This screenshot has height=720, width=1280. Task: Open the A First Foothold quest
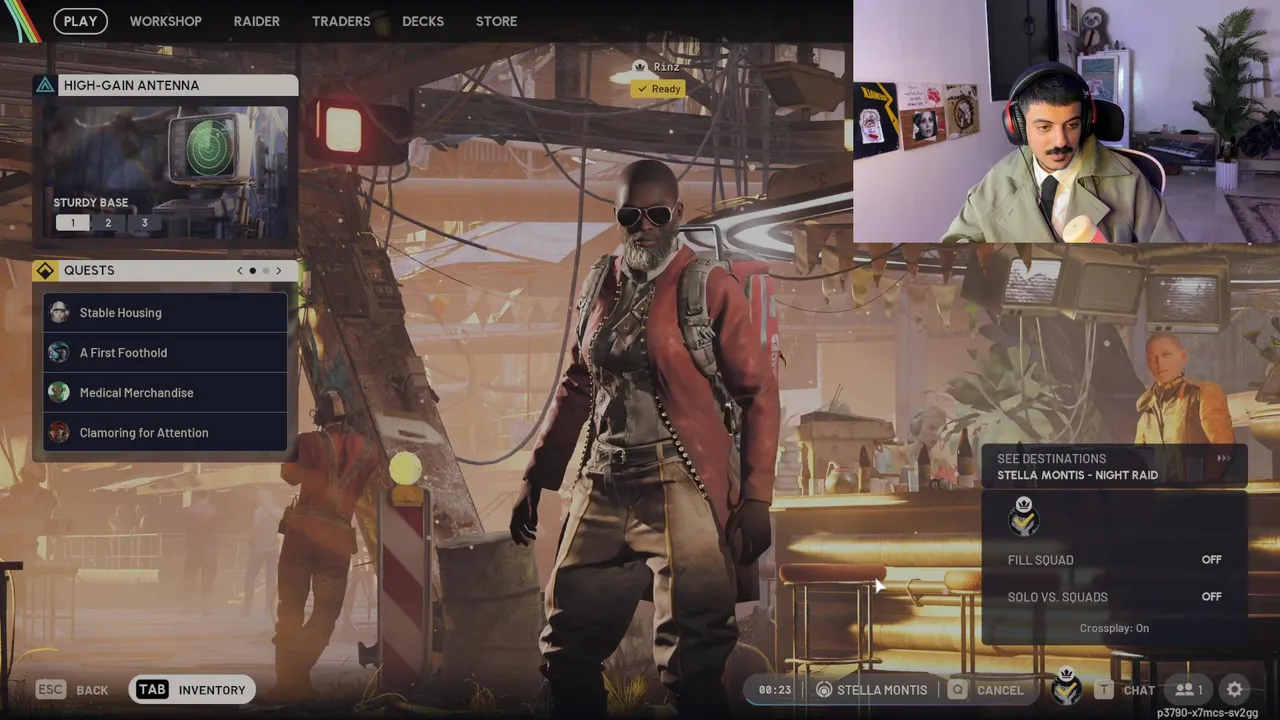(166, 353)
